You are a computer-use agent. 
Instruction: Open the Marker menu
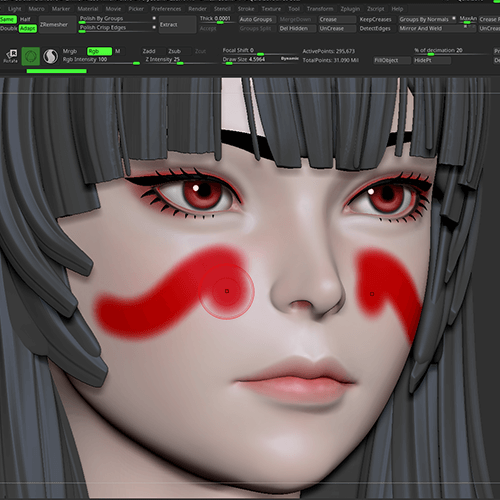tap(61, 9)
